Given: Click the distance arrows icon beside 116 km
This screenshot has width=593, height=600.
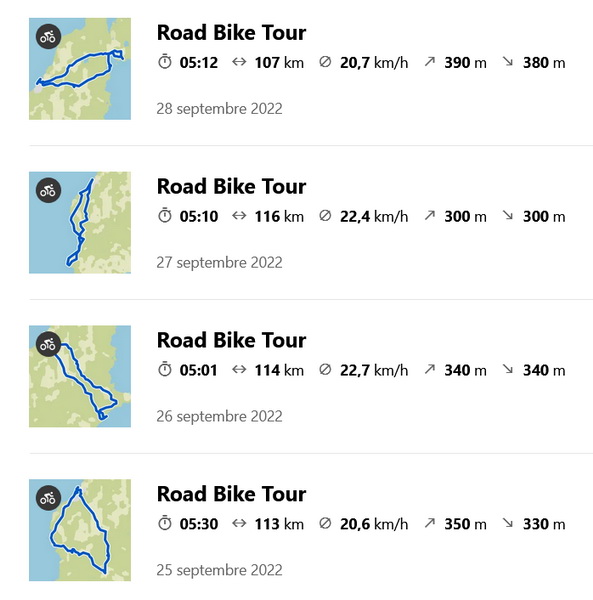Looking at the screenshot, I should [239, 216].
